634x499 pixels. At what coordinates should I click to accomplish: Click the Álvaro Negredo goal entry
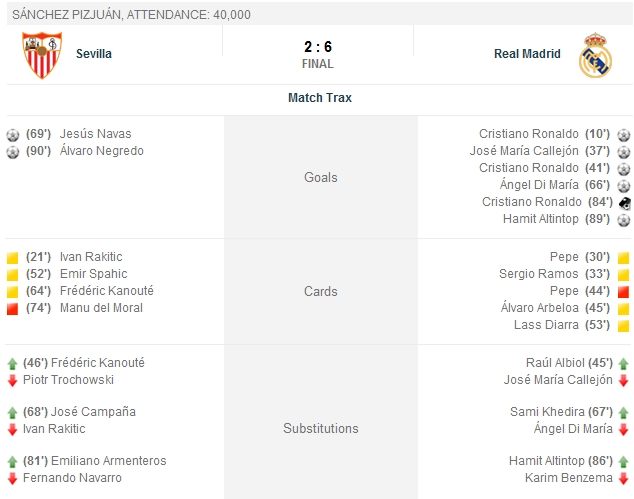pos(101,151)
